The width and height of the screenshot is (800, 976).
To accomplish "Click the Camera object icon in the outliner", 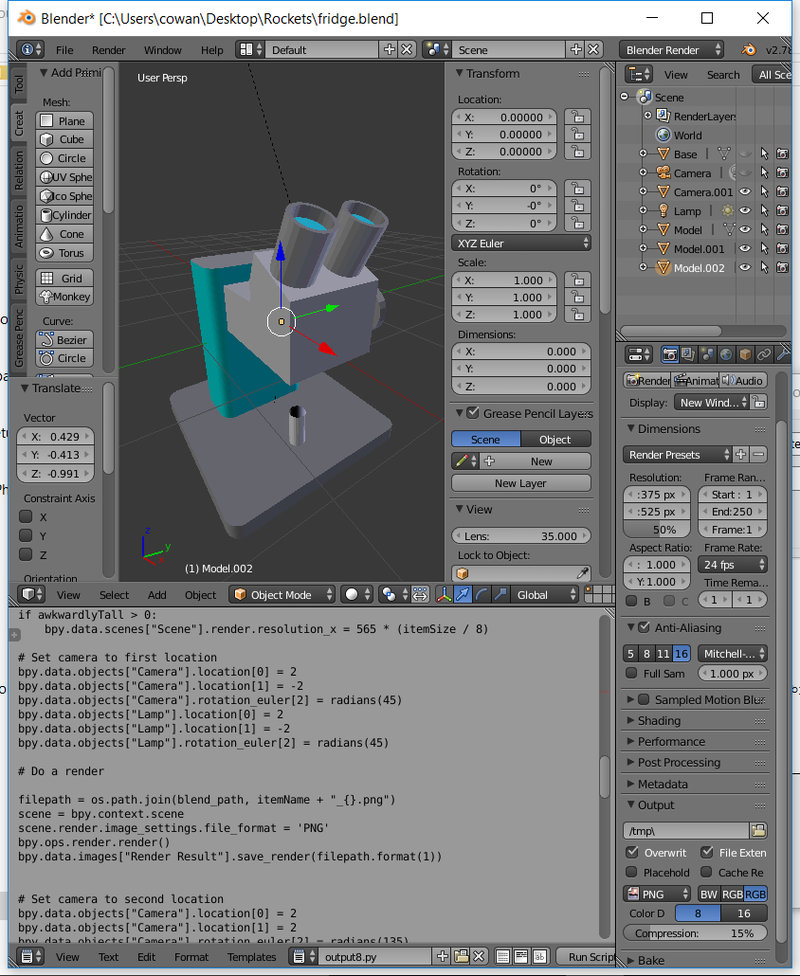I will click(x=662, y=173).
